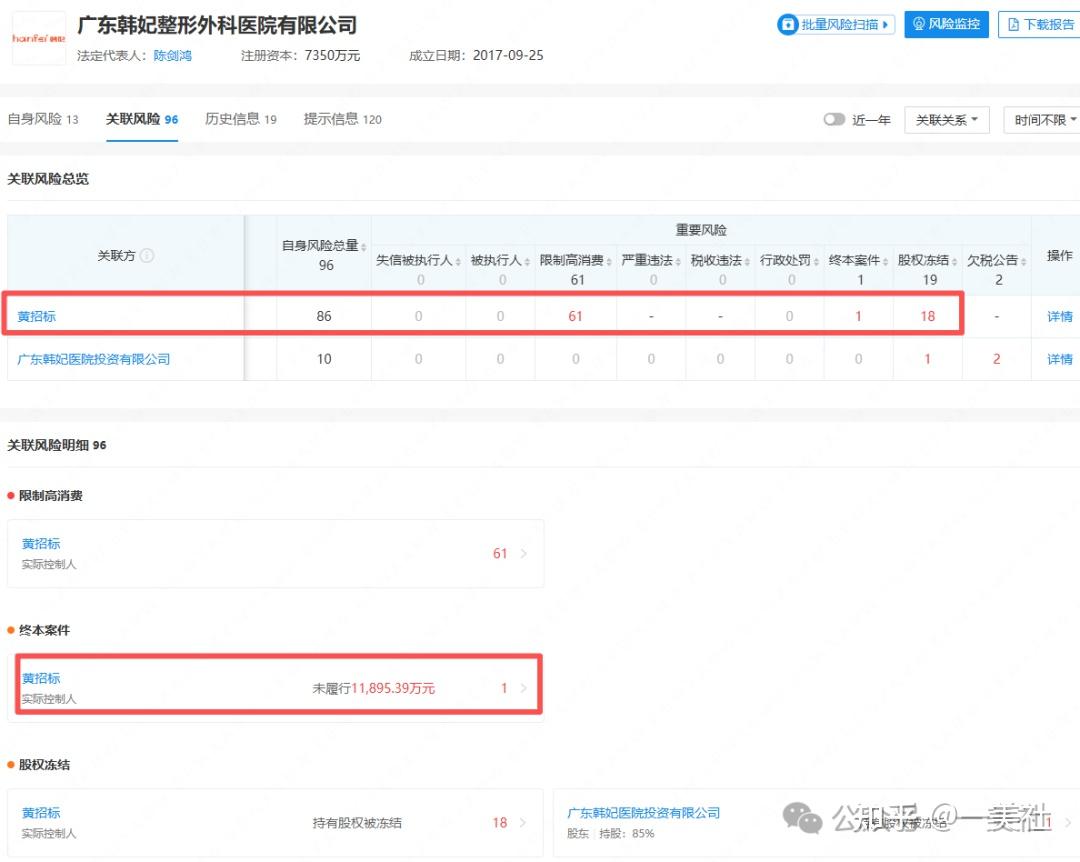Switch to 自身风险 13 tab
Image resolution: width=1080 pixels, height=862 pixels.
[43, 119]
